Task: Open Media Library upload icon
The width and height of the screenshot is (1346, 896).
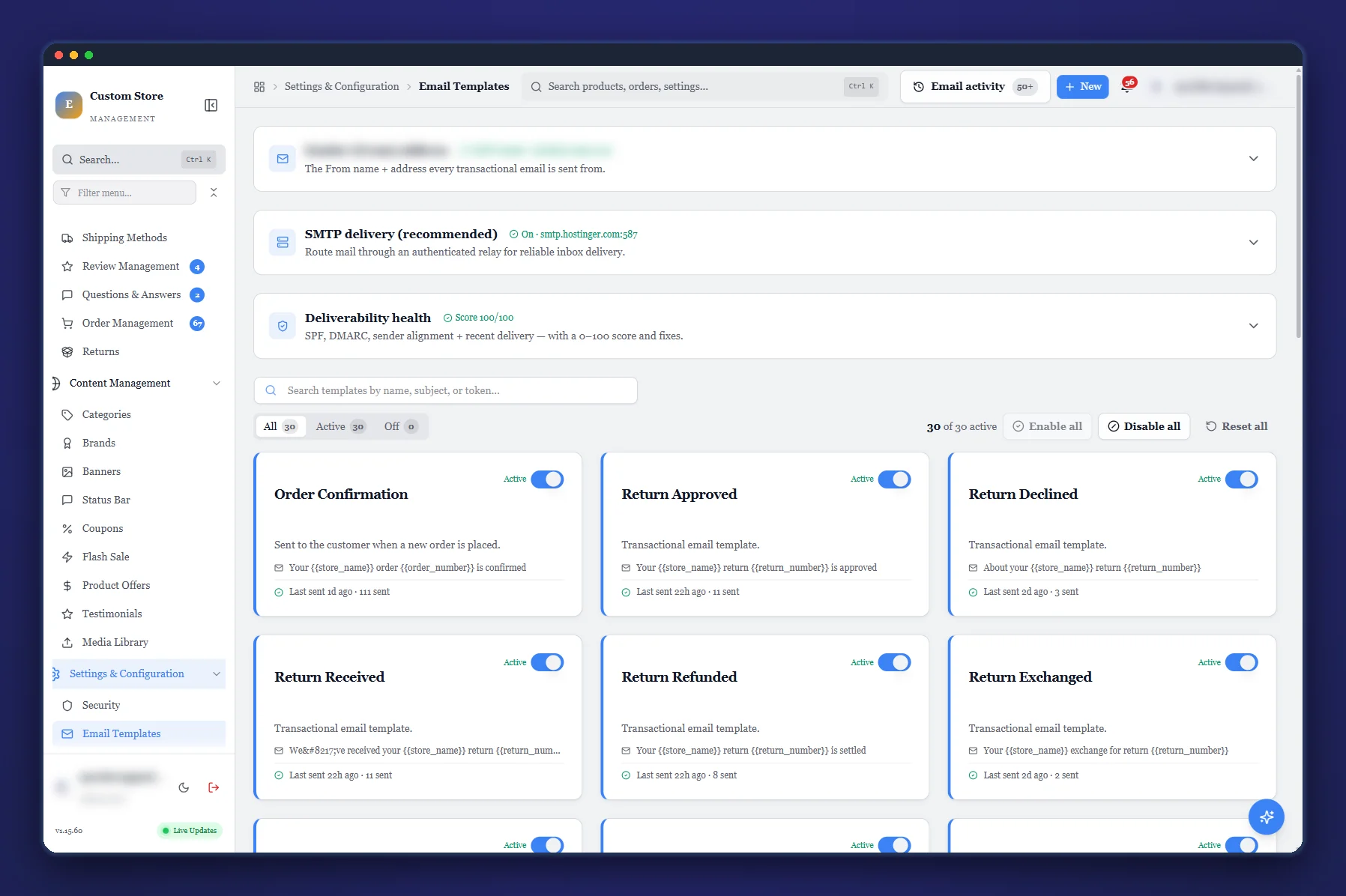Action: [67, 643]
